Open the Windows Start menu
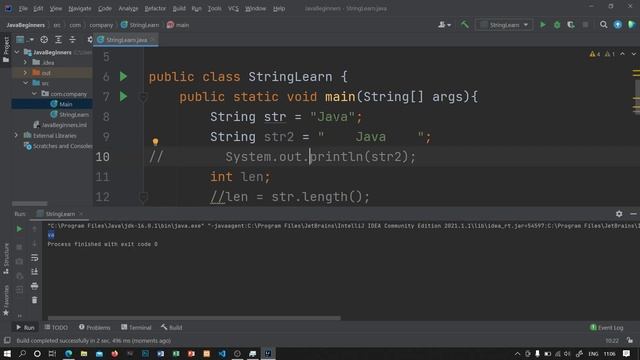Image resolution: width=640 pixels, height=360 pixels. 7,353
